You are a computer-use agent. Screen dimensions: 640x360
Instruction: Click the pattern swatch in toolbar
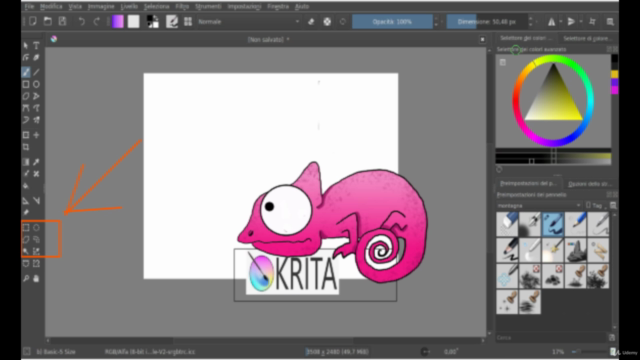click(x=133, y=22)
